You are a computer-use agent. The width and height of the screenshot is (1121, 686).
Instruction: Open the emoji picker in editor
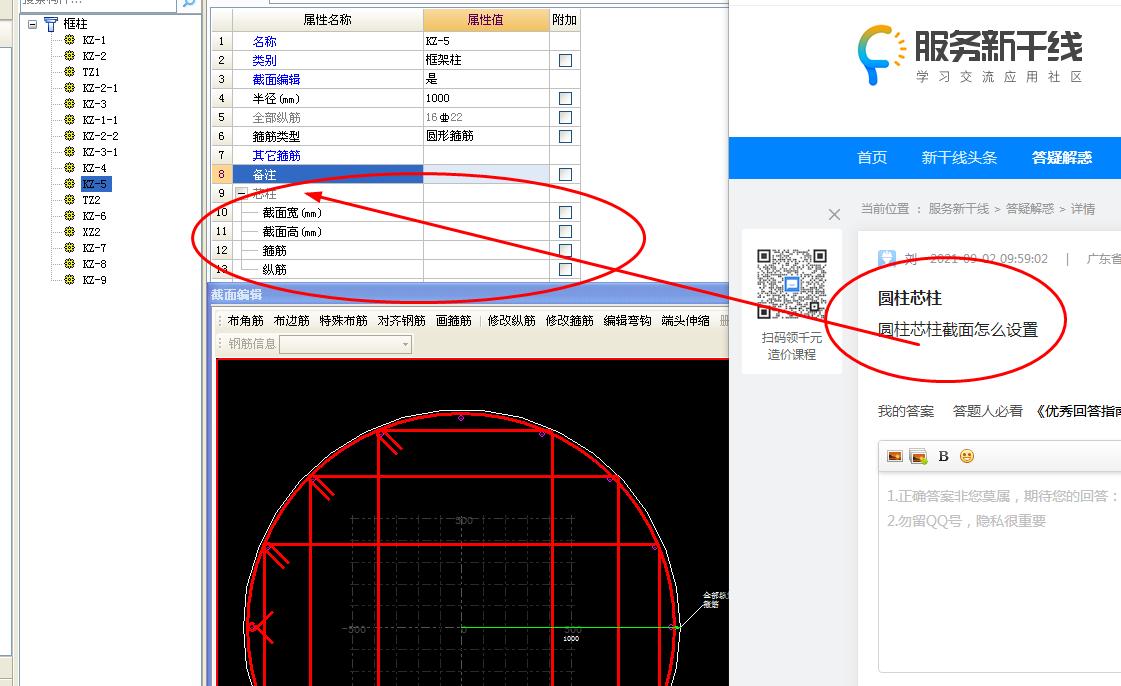coord(967,456)
